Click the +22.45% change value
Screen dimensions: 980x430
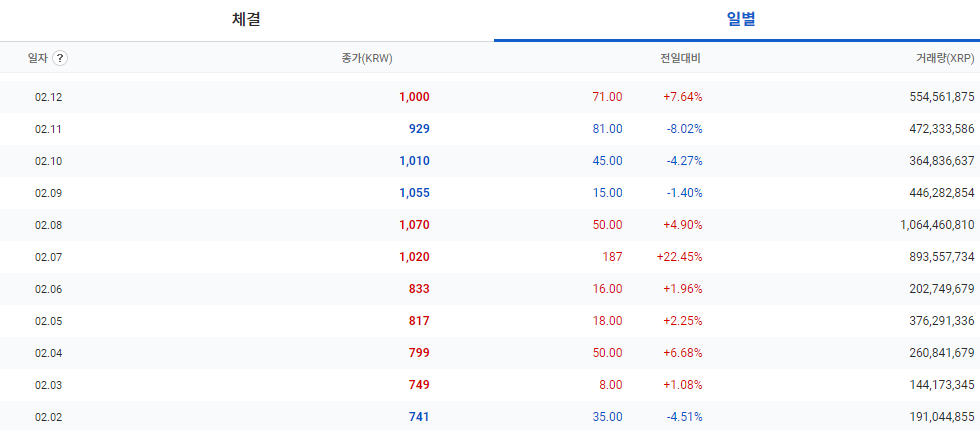679,256
